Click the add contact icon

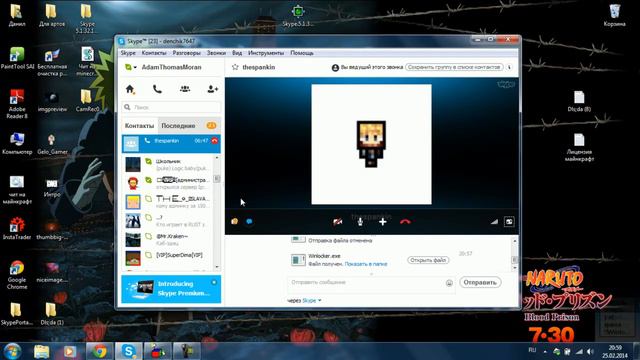[x=212, y=89]
